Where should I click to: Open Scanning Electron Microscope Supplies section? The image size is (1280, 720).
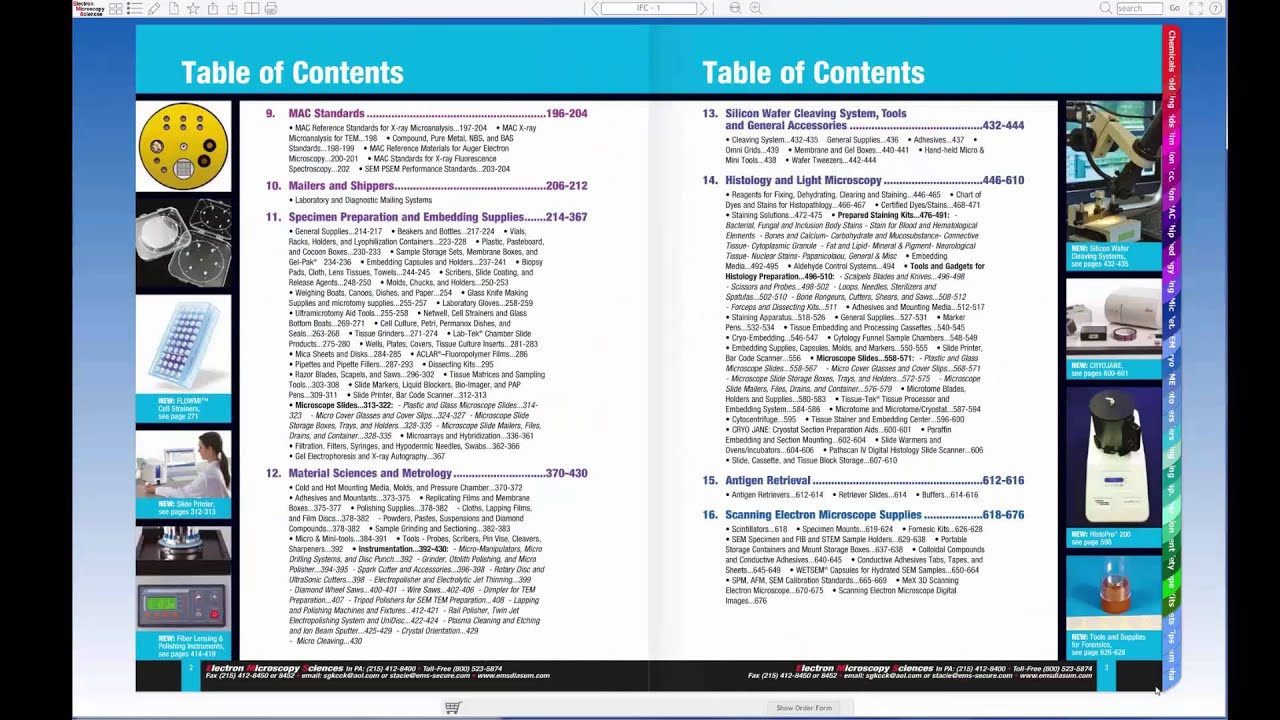(x=864, y=515)
